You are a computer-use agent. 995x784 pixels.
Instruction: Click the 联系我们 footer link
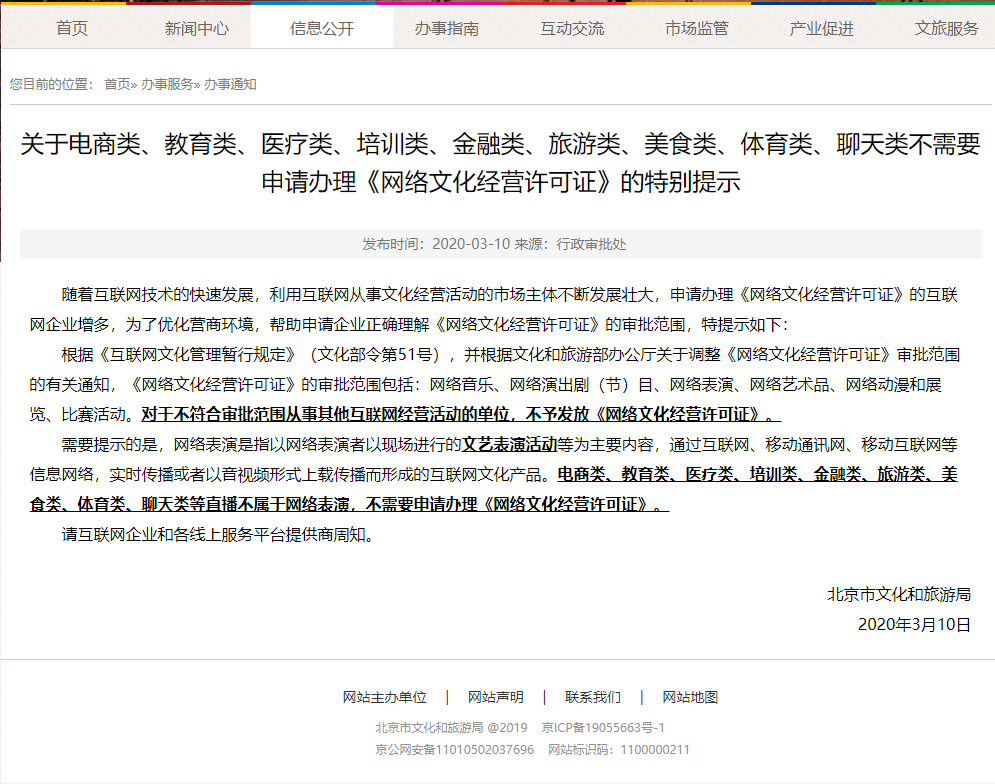[x=593, y=697]
